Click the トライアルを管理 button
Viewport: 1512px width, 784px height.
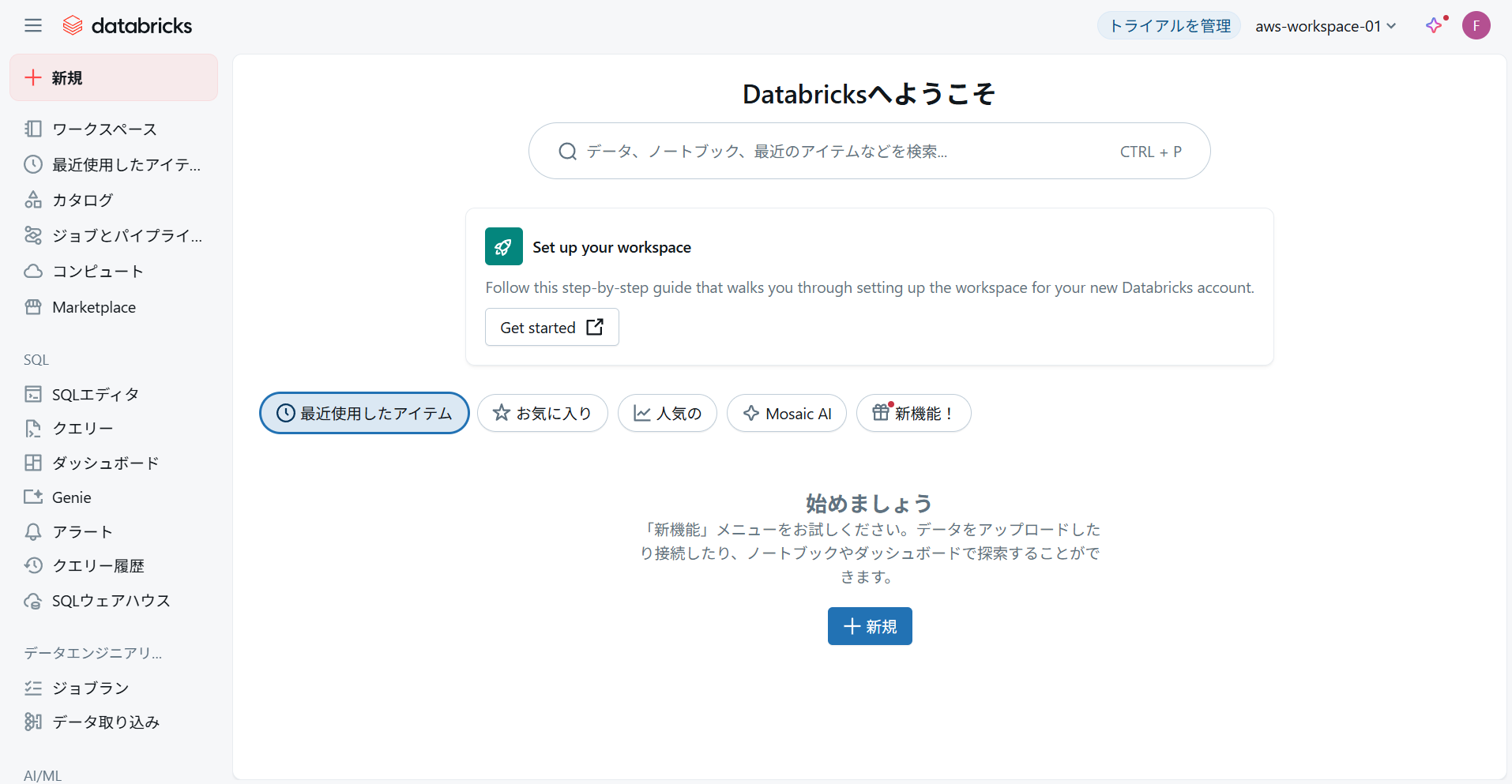click(x=1169, y=26)
